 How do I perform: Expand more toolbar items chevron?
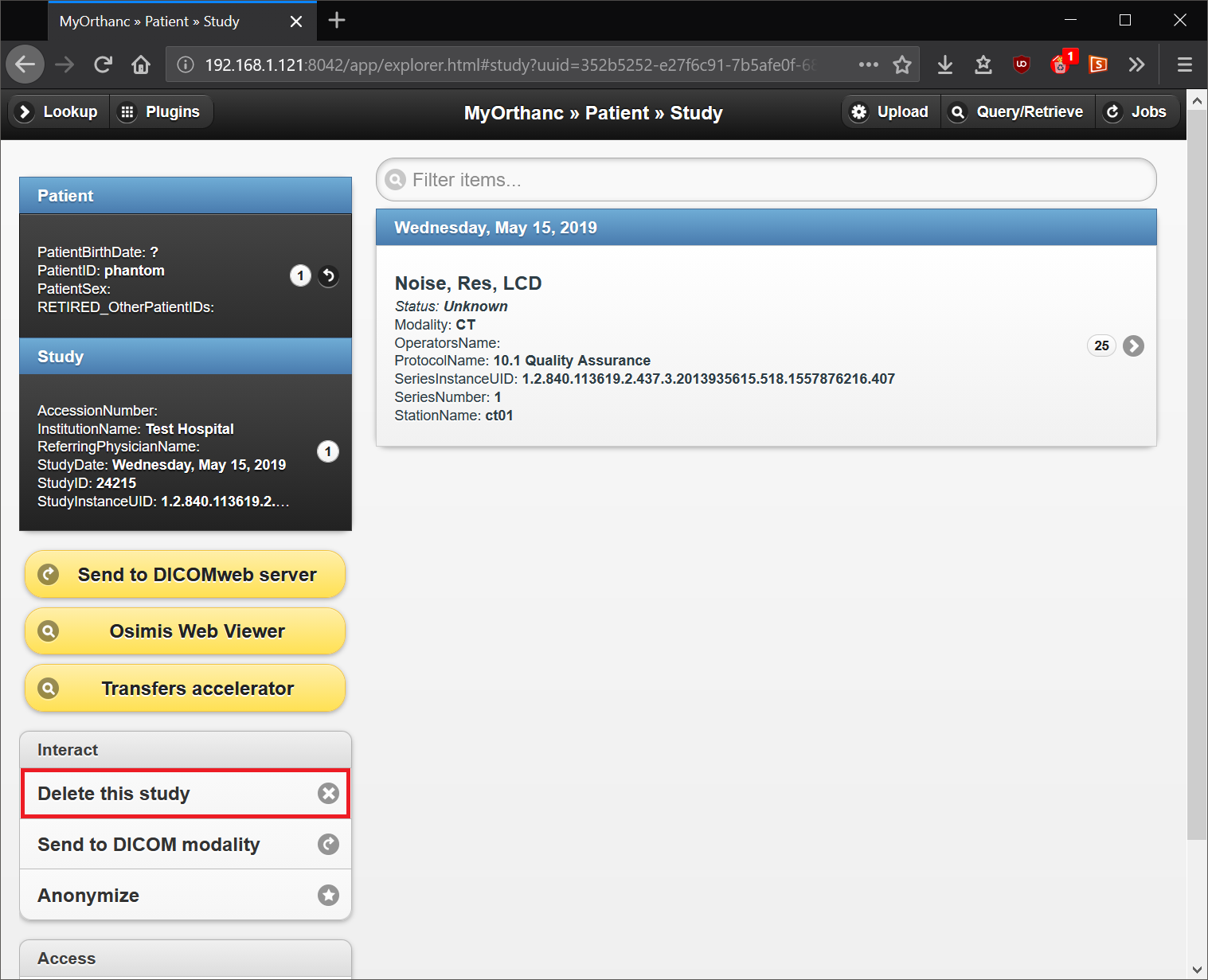[1136, 64]
